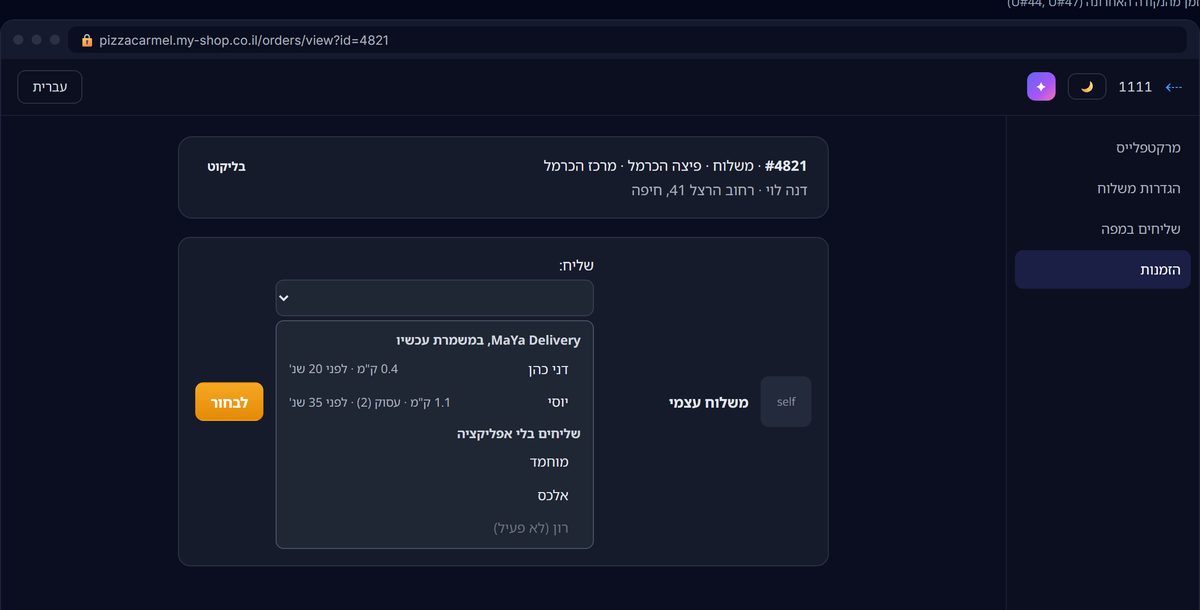The width and height of the screenshot is (1200, 610).
Task: Open the purple sparkle assistant icon
Action: tap(1041, 87)
